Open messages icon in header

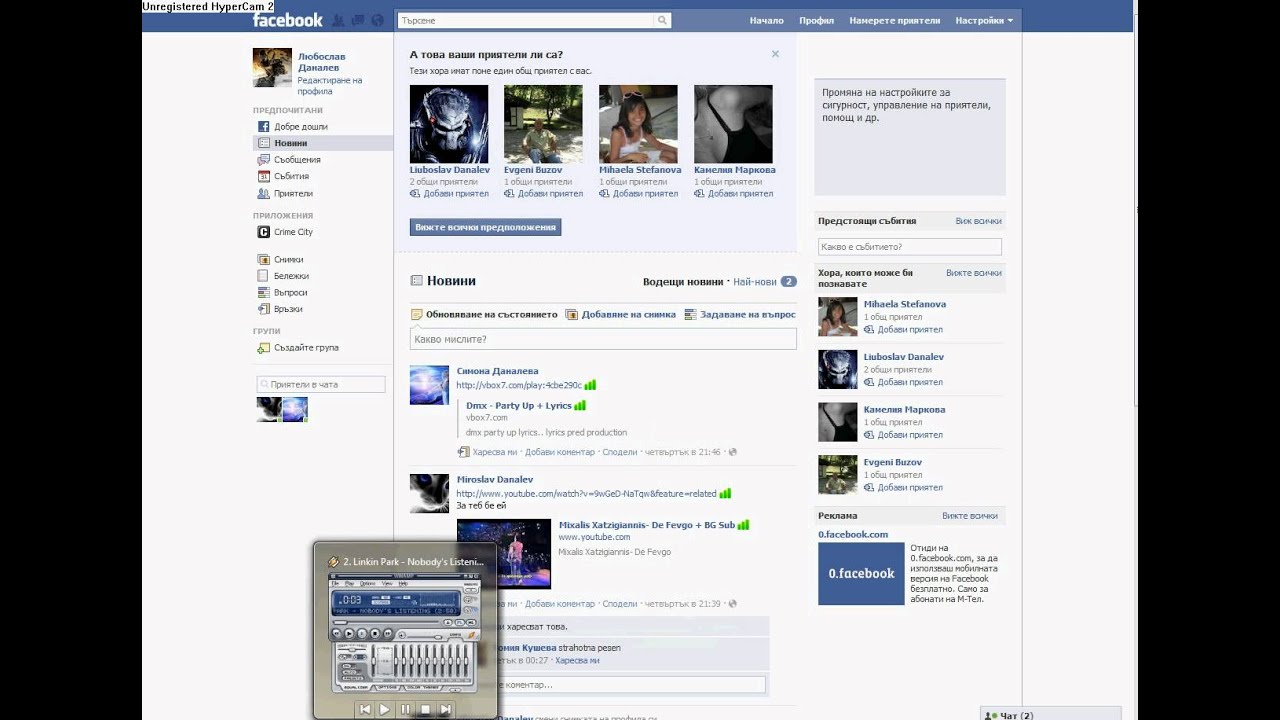pyautogui.click(x=358, y=20)
